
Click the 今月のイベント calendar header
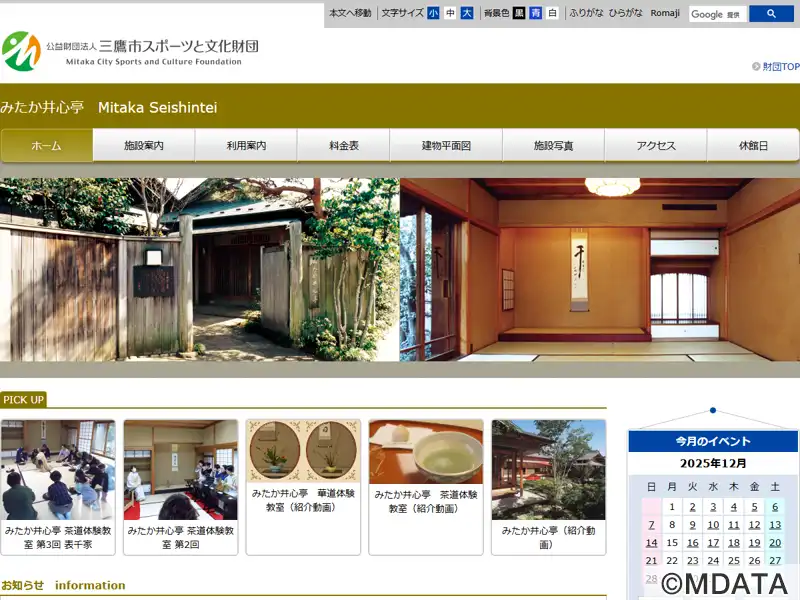713,441
